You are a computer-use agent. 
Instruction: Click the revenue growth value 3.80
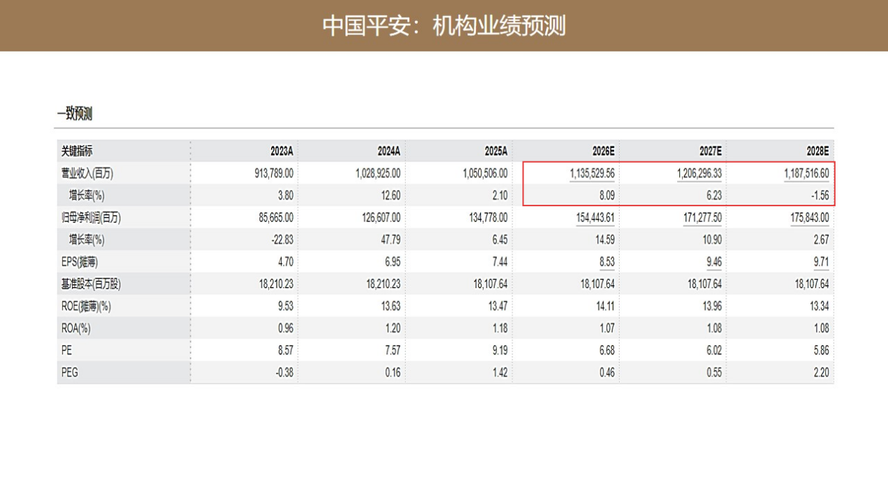click(286, 195)
